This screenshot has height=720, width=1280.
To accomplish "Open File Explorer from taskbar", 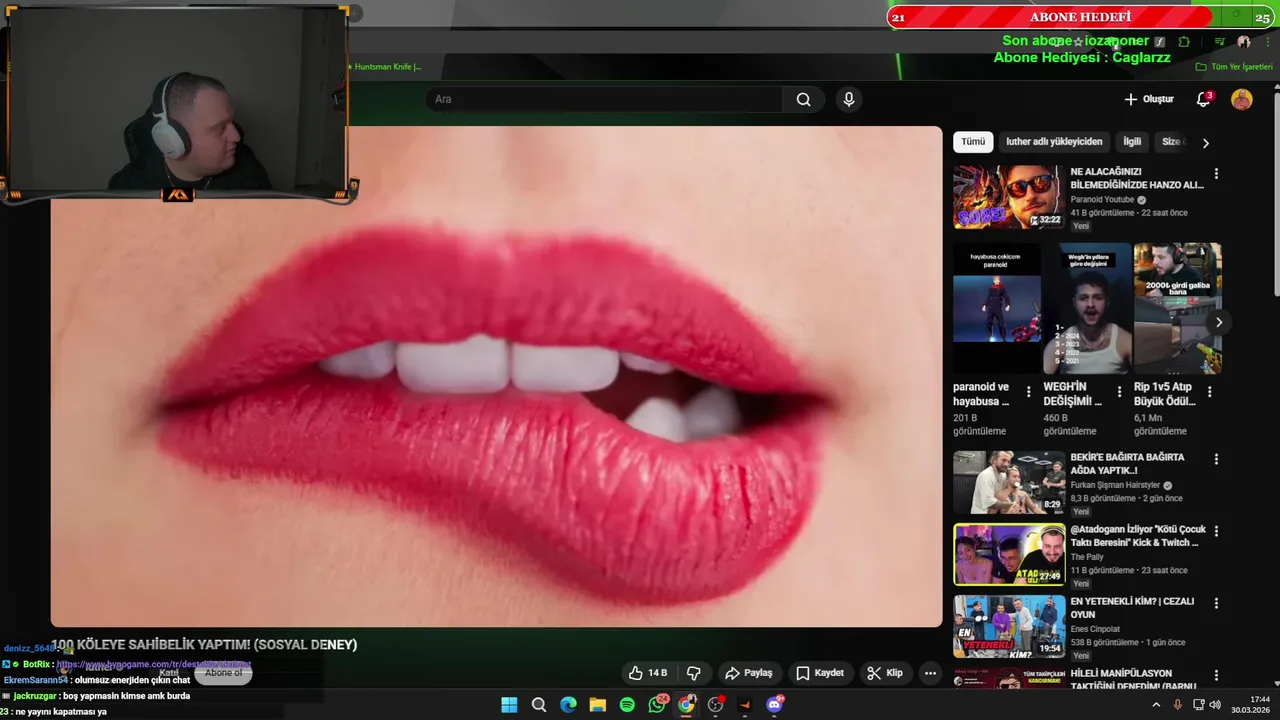I will click(598, 705).
